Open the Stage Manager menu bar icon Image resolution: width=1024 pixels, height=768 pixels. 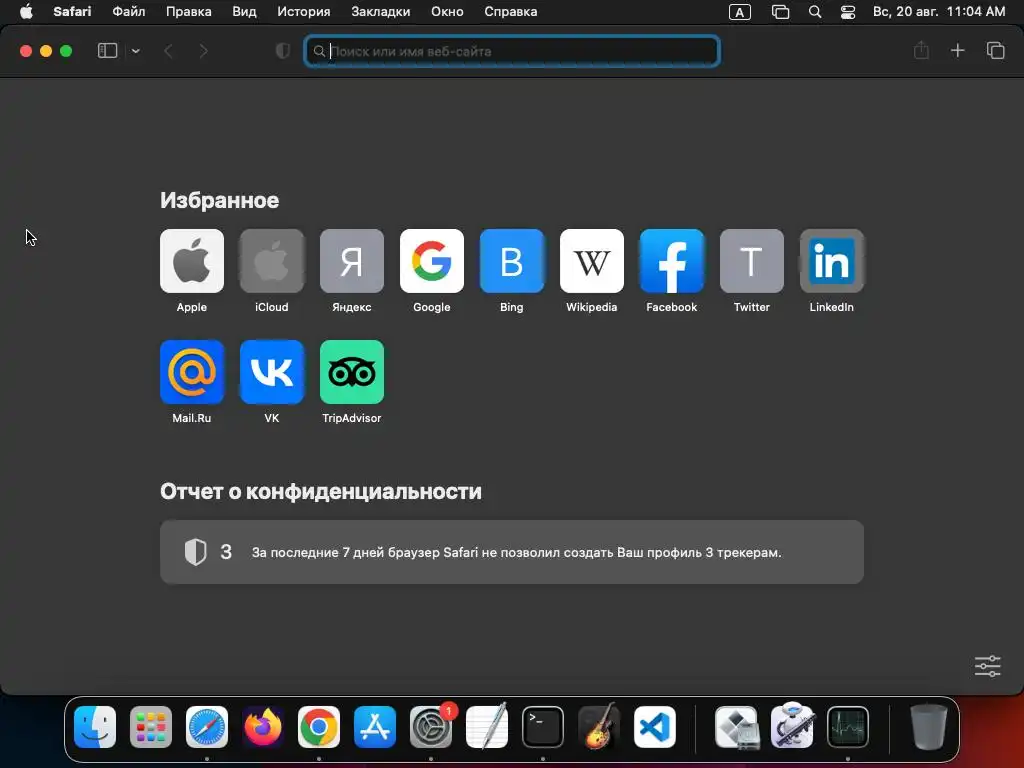(x=780, y=12)
